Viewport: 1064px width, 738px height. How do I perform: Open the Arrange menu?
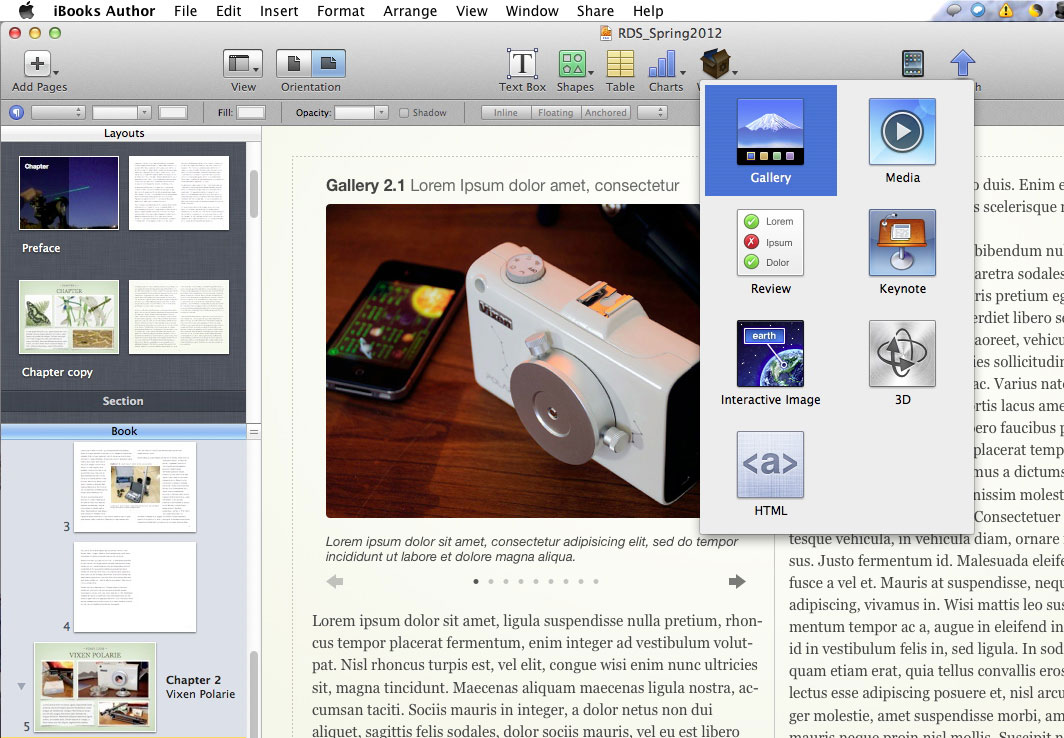coord(410,11)
